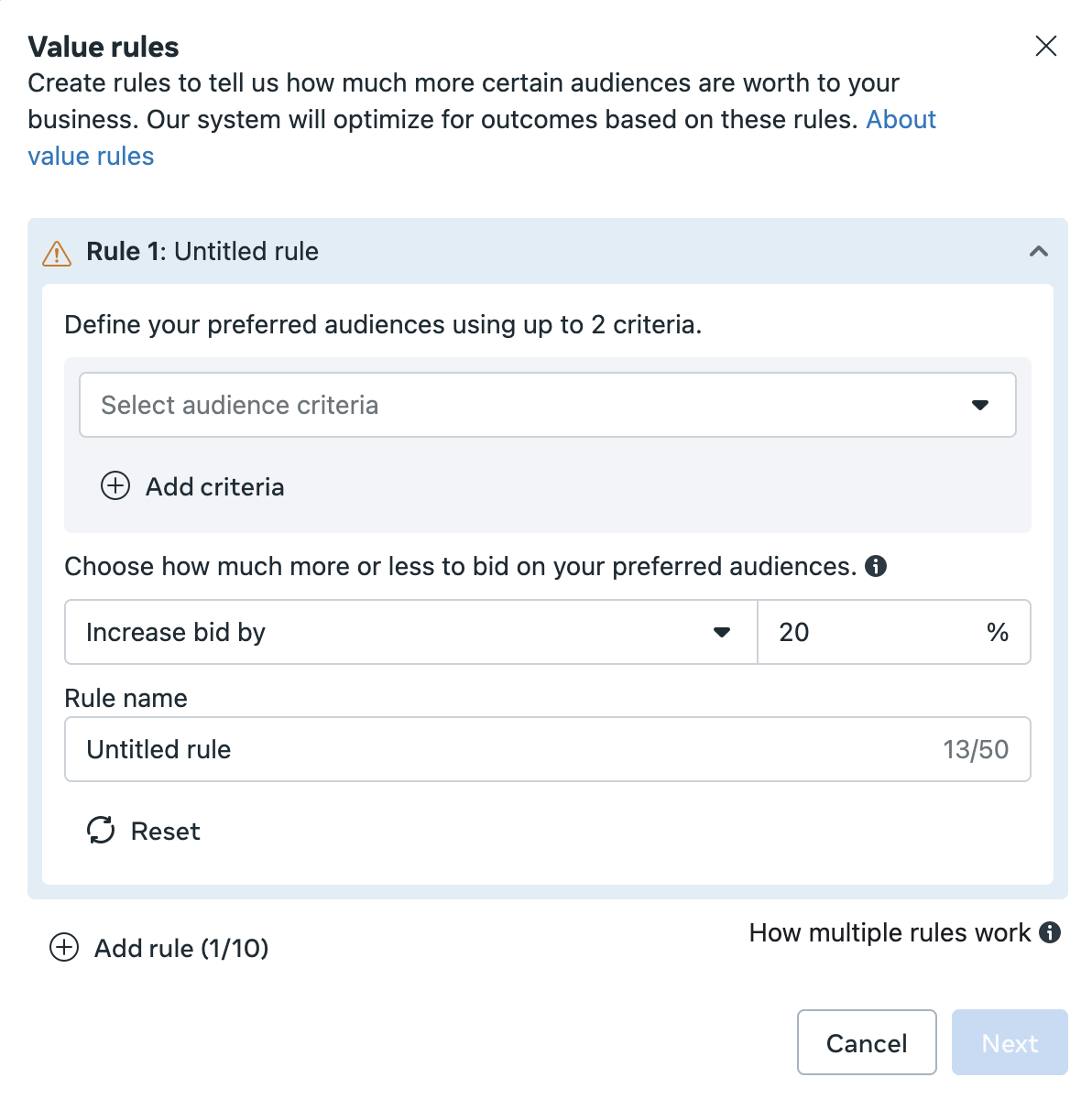Click the Rule name text field
The height and width of the screenshot is (1099, 1092).
(548, 749)
